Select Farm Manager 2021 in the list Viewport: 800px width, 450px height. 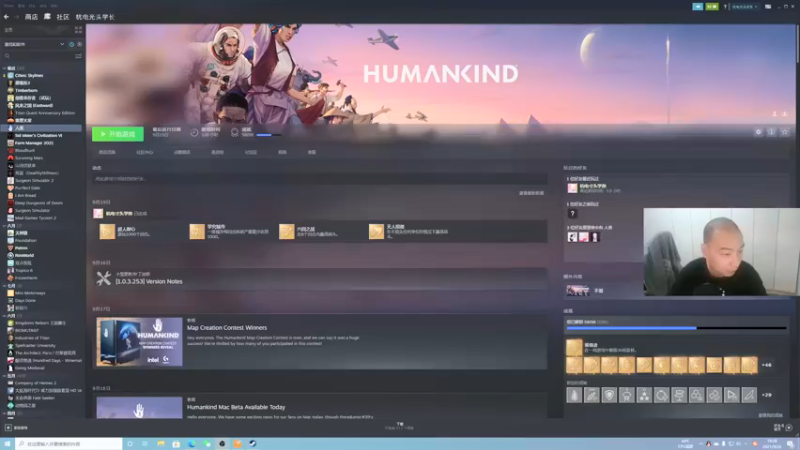[34, 143]
